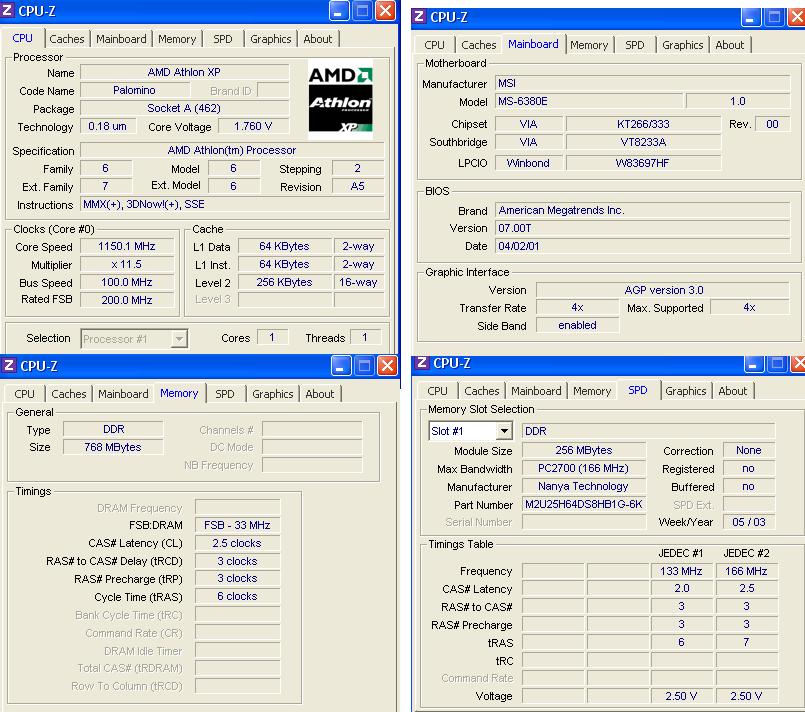
Task: Open the Mainboard tab in the CPU window
Action: 121,39
